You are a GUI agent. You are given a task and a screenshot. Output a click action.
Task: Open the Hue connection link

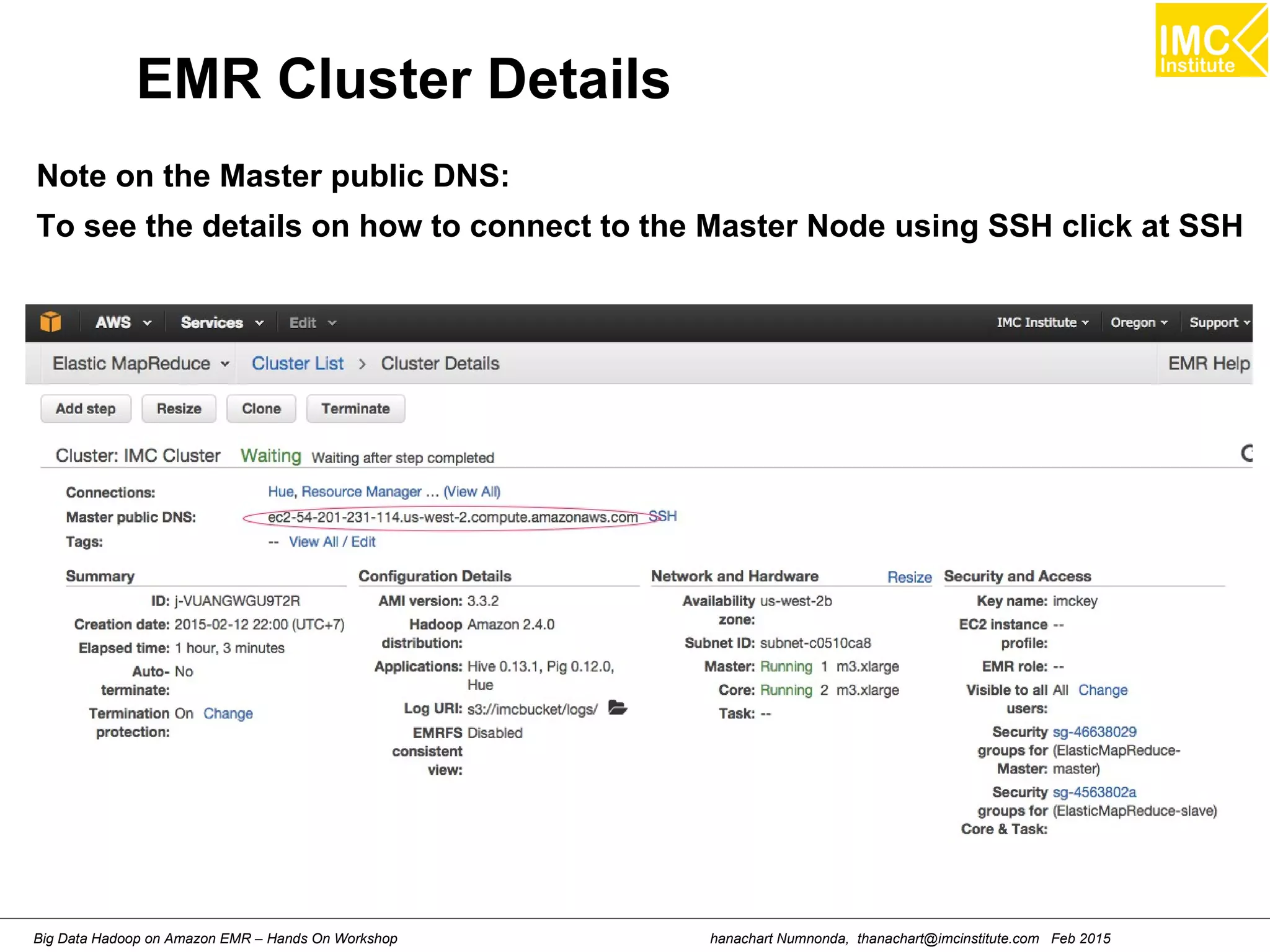pyautogui.click(x=280, y=491)
